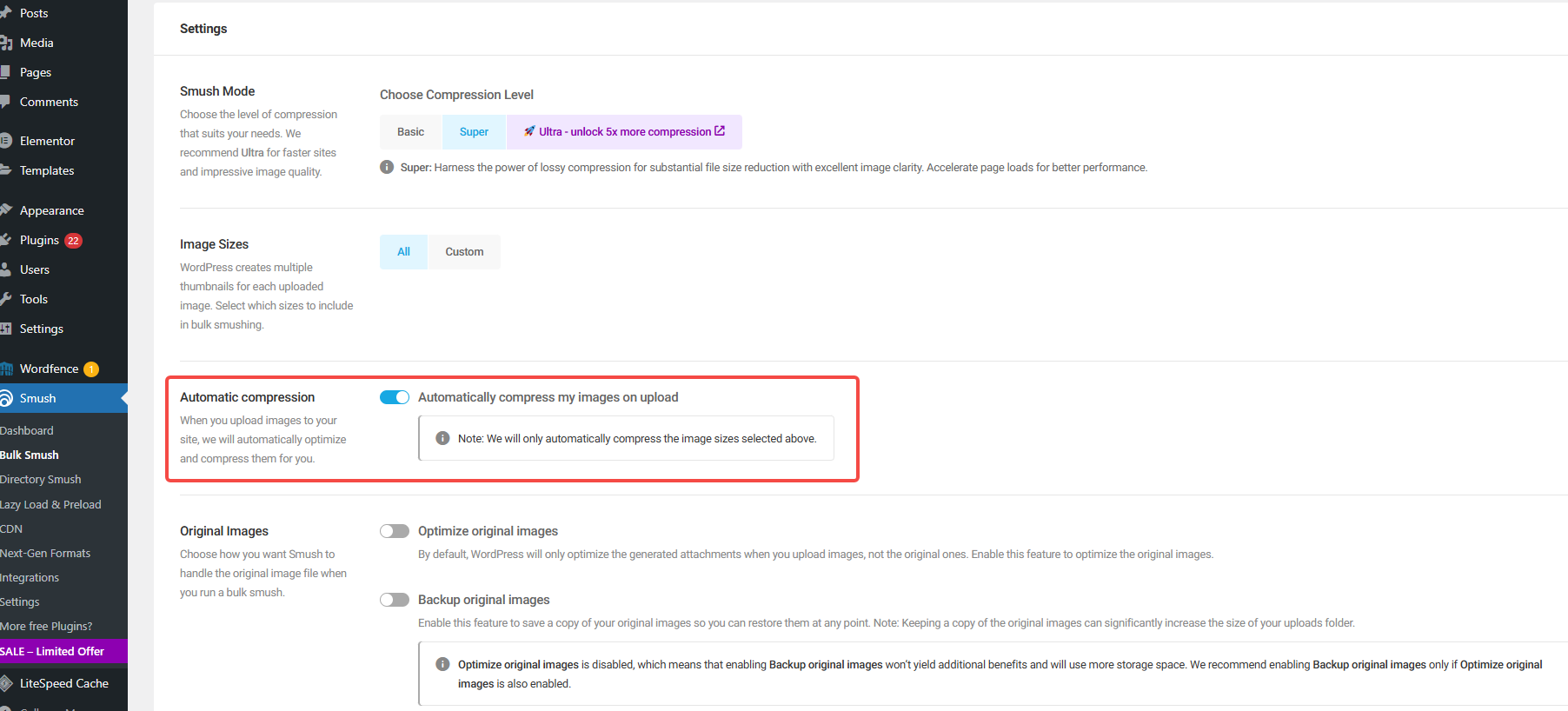Image resolution: width=1568 pixels, height=711 pixels.
Task: Open LiteSpeed Cache menu item
Action: pos(63,683)
